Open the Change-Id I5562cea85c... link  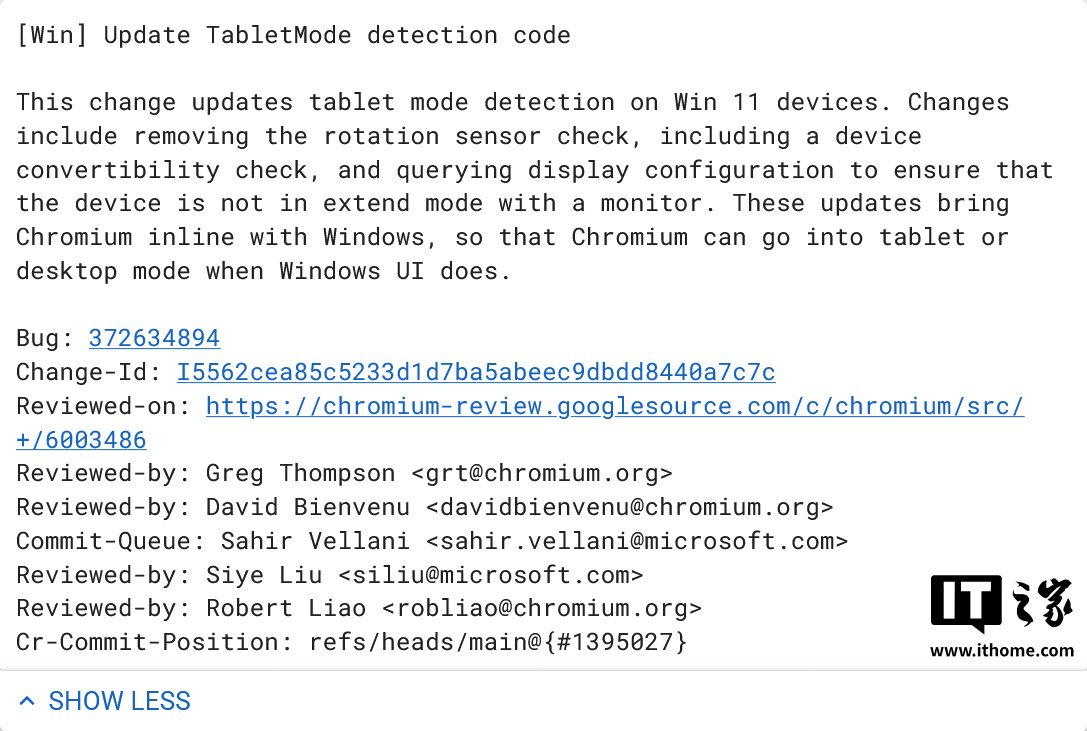click(475, 372)
